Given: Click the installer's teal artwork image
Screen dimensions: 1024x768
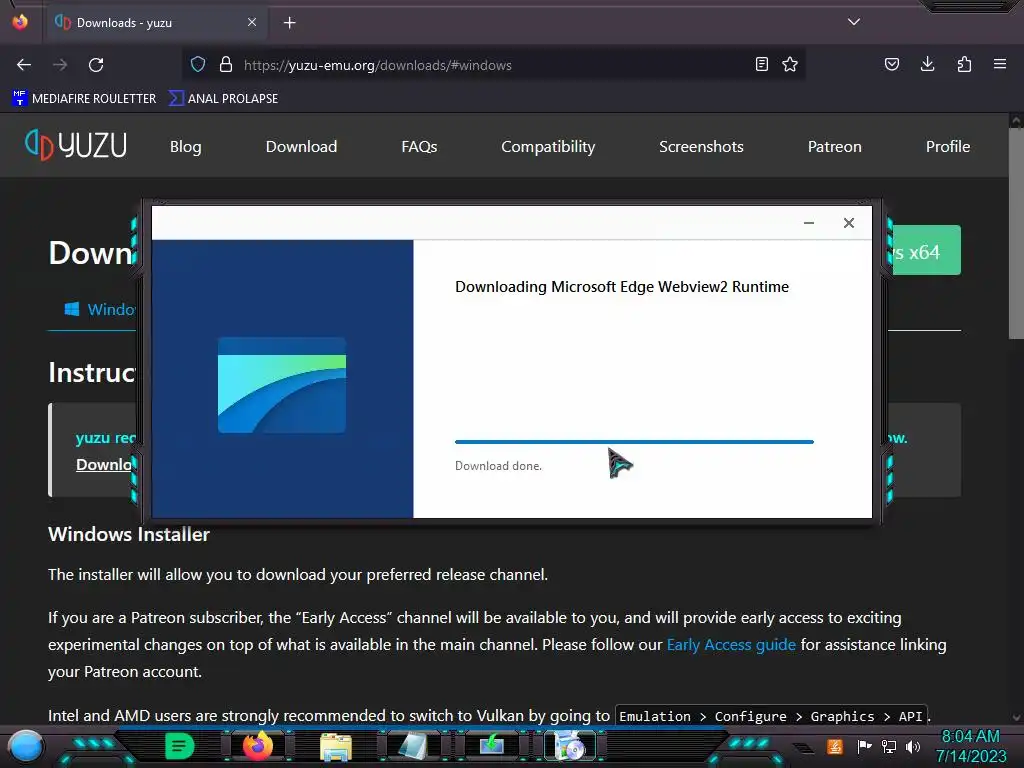Looking at the screenshot, I should [x=281, y=385].
